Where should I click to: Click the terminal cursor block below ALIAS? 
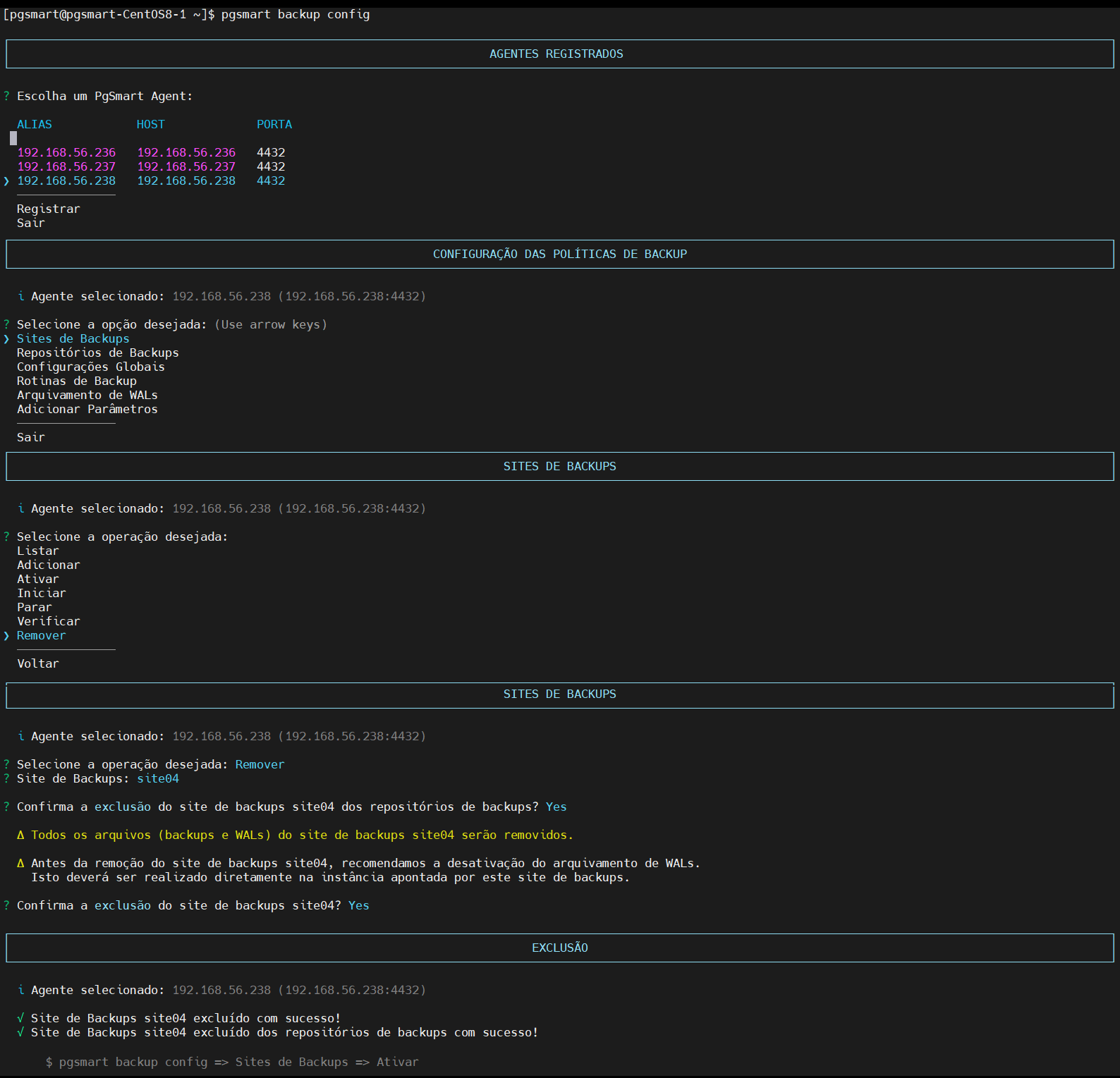pyautogui.click(x=13, y=138)
